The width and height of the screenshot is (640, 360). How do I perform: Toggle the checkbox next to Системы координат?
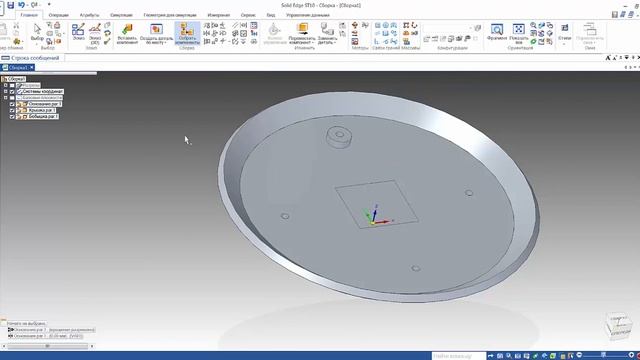tap(12, 91)
